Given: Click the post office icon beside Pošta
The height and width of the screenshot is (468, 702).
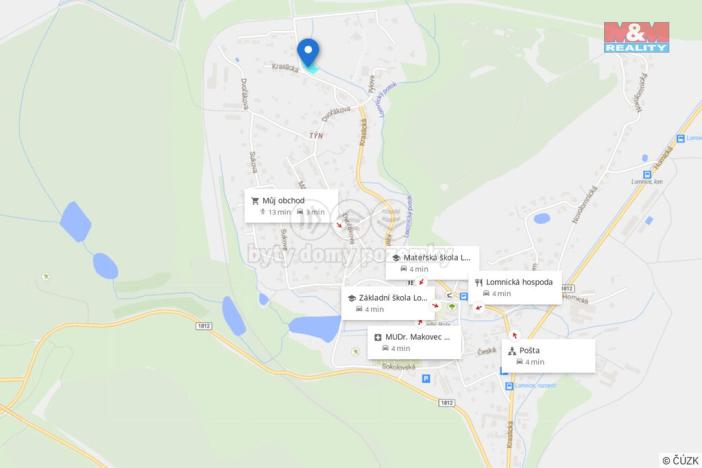Looking at the screenshot, I should 512,351.
